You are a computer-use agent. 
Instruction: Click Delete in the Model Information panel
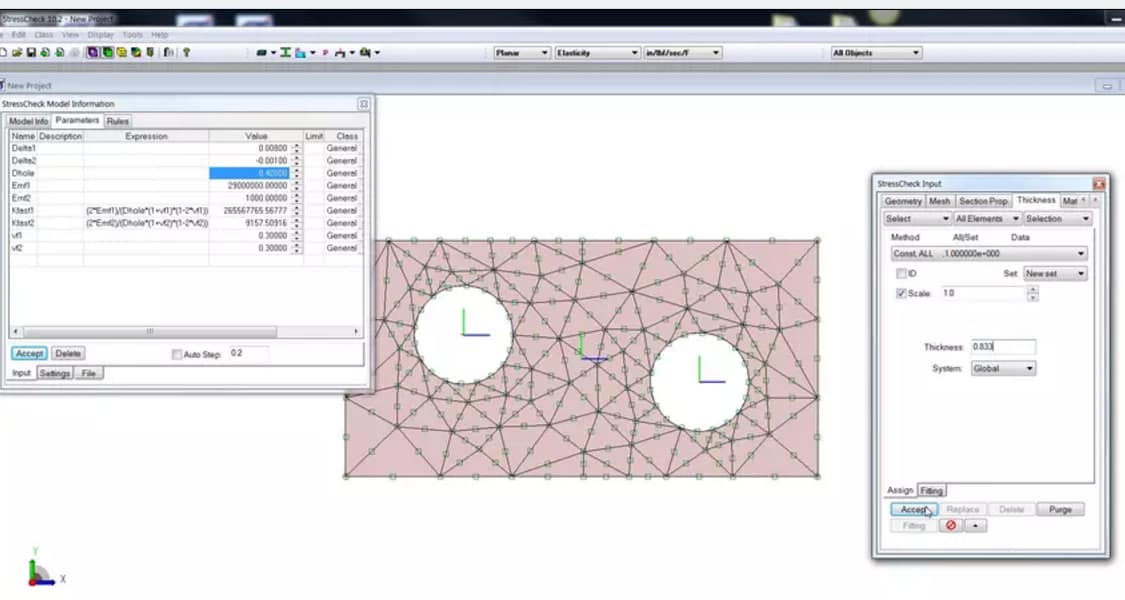click(68, 354)
